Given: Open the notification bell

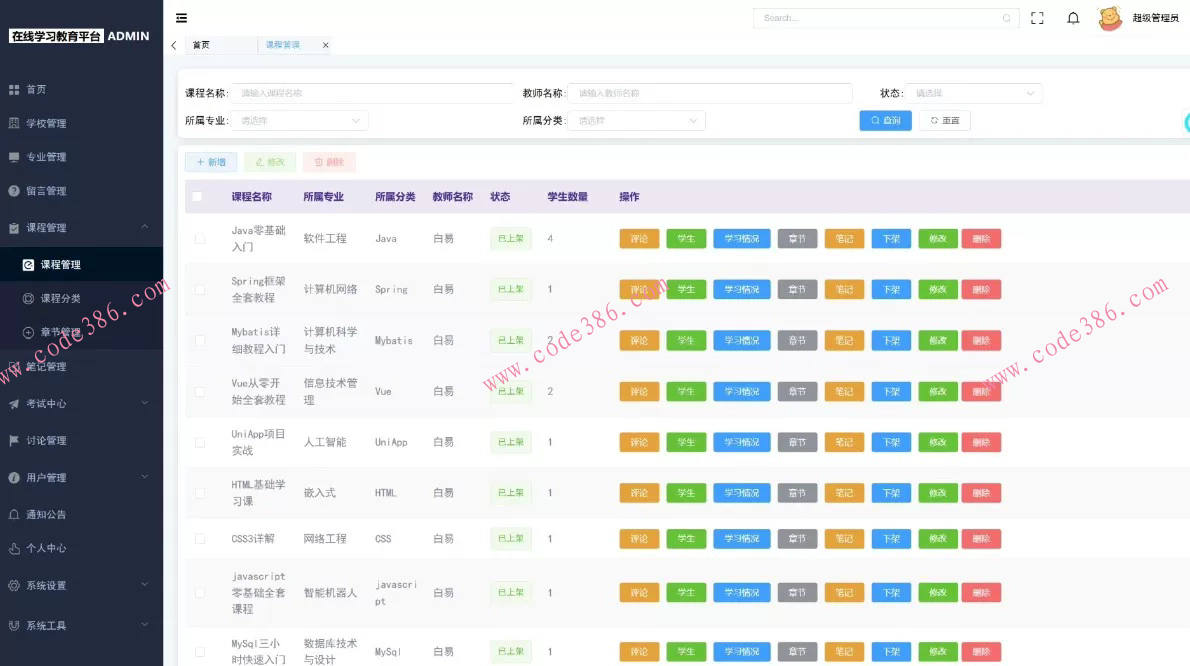Looking at the screenshot, I should [1073, 18].
